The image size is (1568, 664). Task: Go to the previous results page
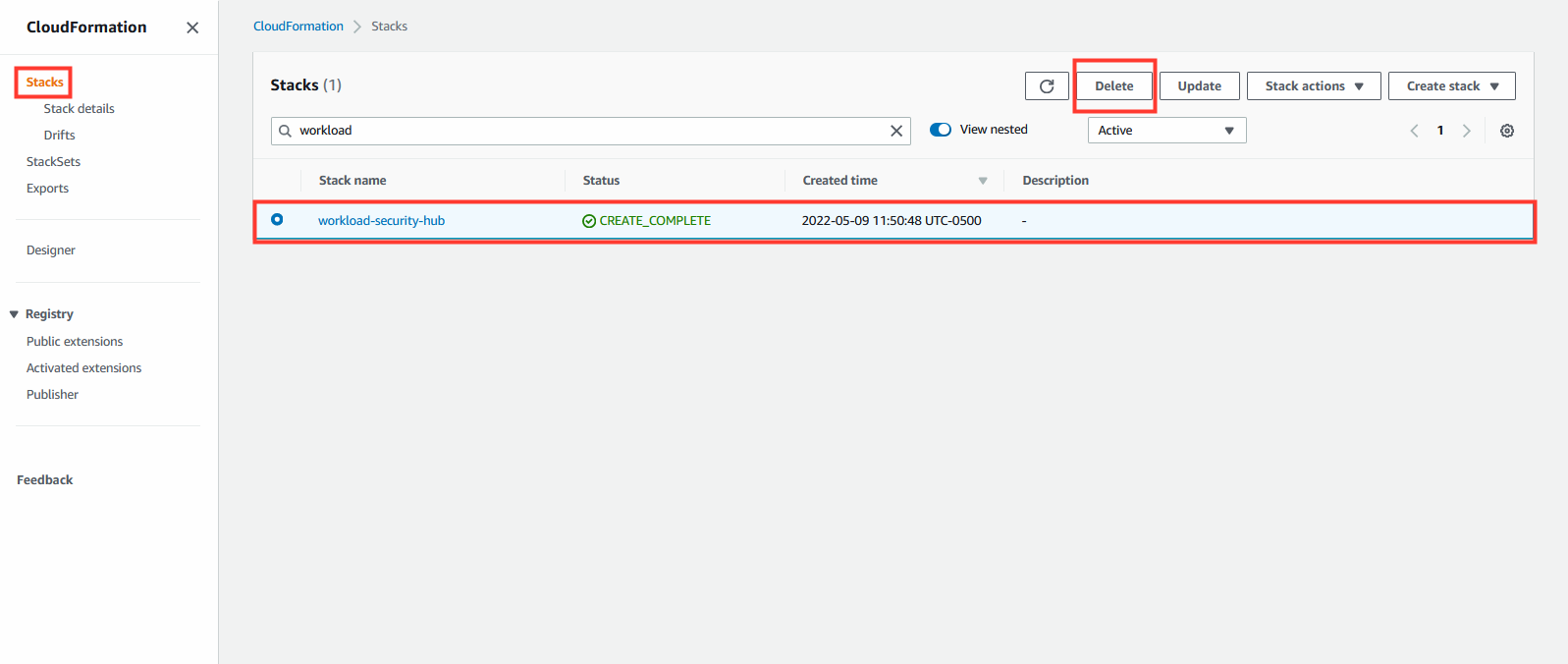(1414, 131)
